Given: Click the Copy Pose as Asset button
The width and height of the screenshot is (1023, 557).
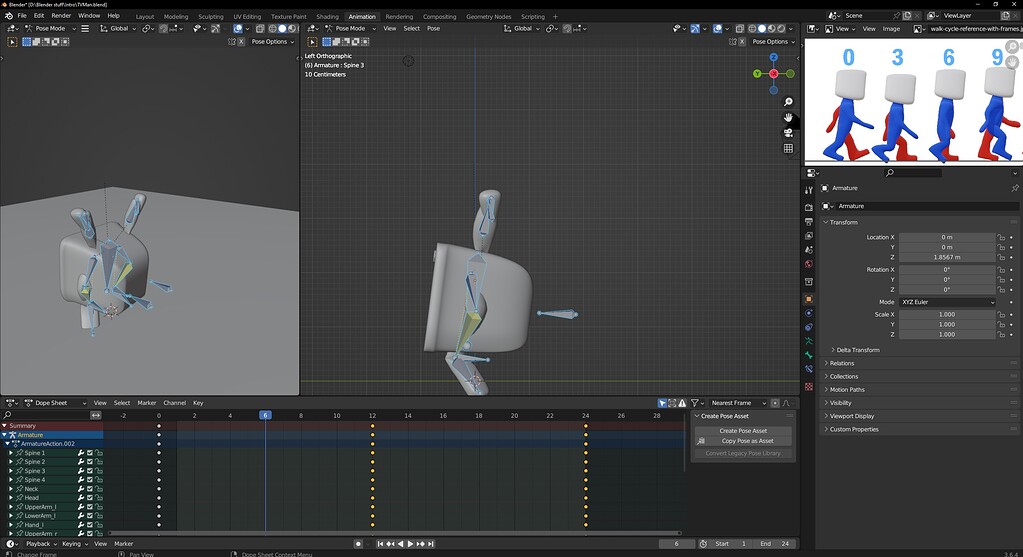Looking at the screenshot, I should pos(743,441).
